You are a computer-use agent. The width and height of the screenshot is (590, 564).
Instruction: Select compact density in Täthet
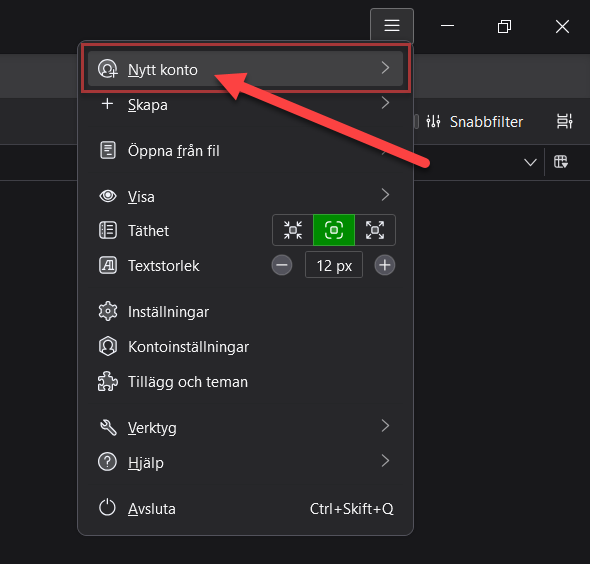pyautogui.click(x=293, y=230)
